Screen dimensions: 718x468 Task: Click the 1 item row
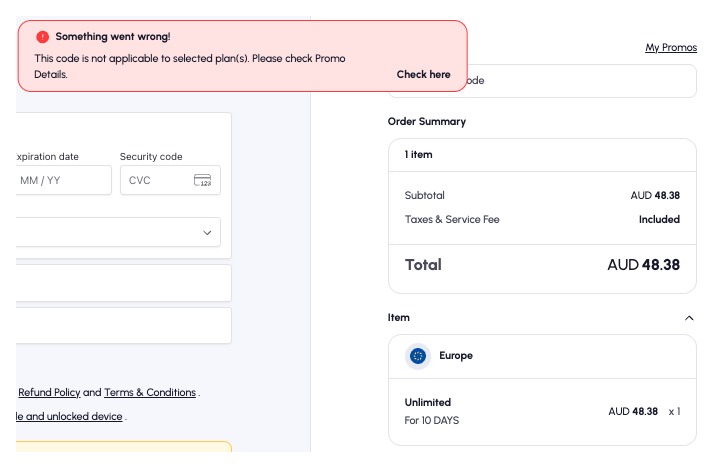click(542, 155)
